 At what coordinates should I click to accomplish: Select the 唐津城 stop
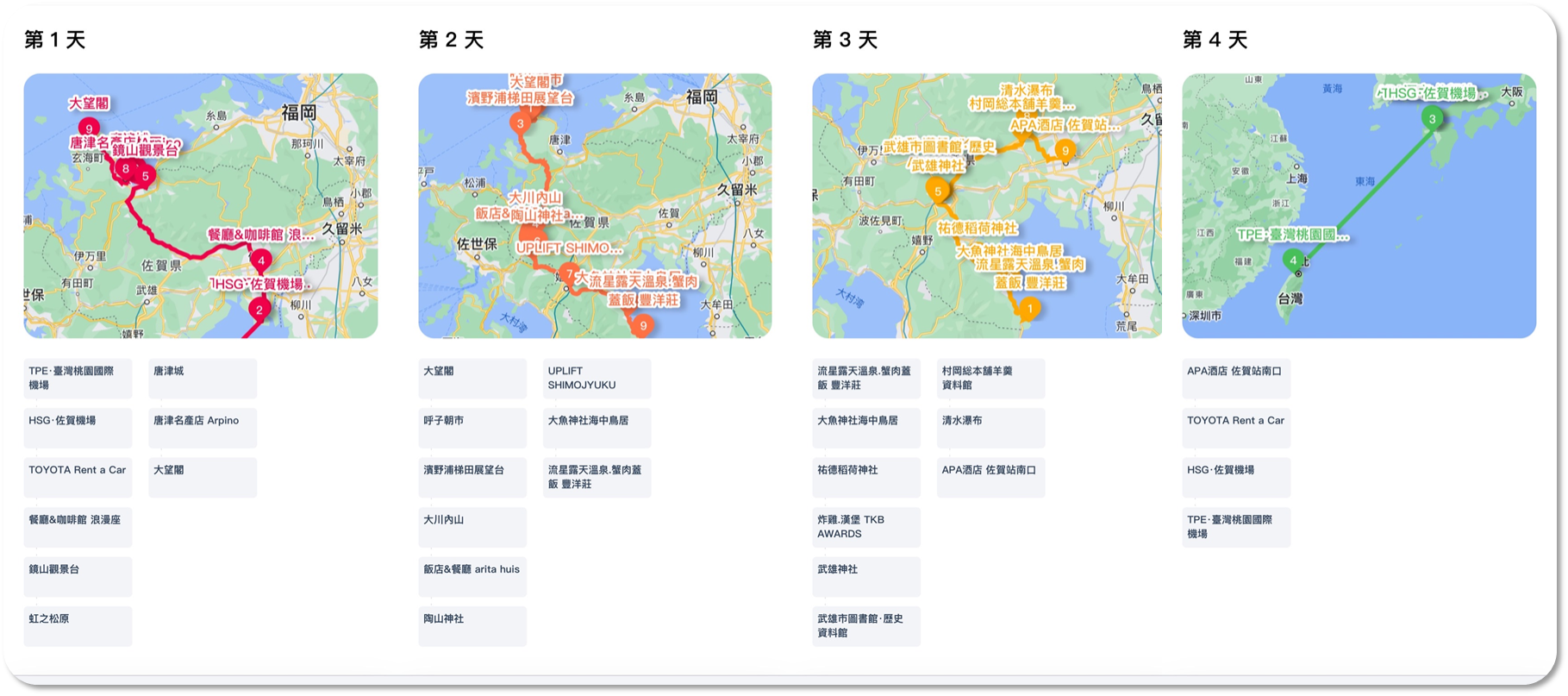(x=203, y=379)
